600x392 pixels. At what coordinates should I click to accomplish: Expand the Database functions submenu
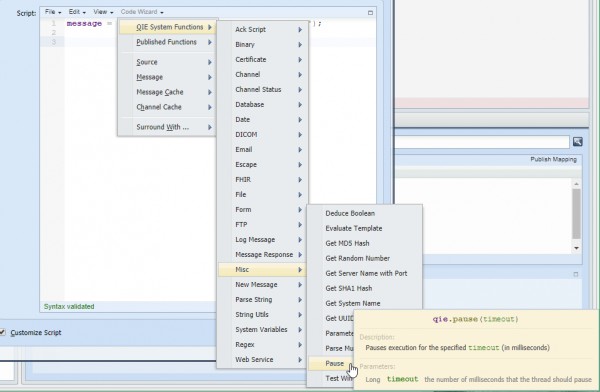pyautogui.click(x=262, y=105)
